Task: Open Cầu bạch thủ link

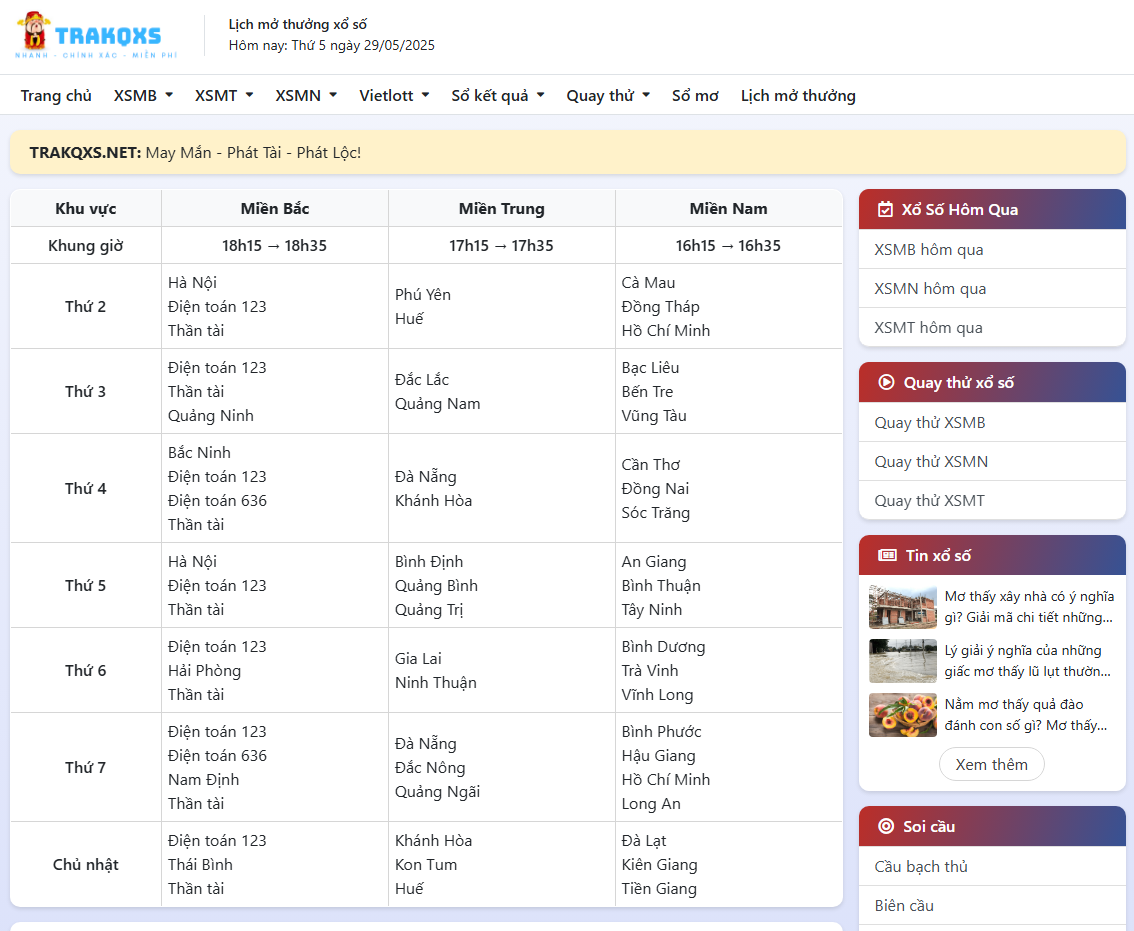Action: click(921, 866)
